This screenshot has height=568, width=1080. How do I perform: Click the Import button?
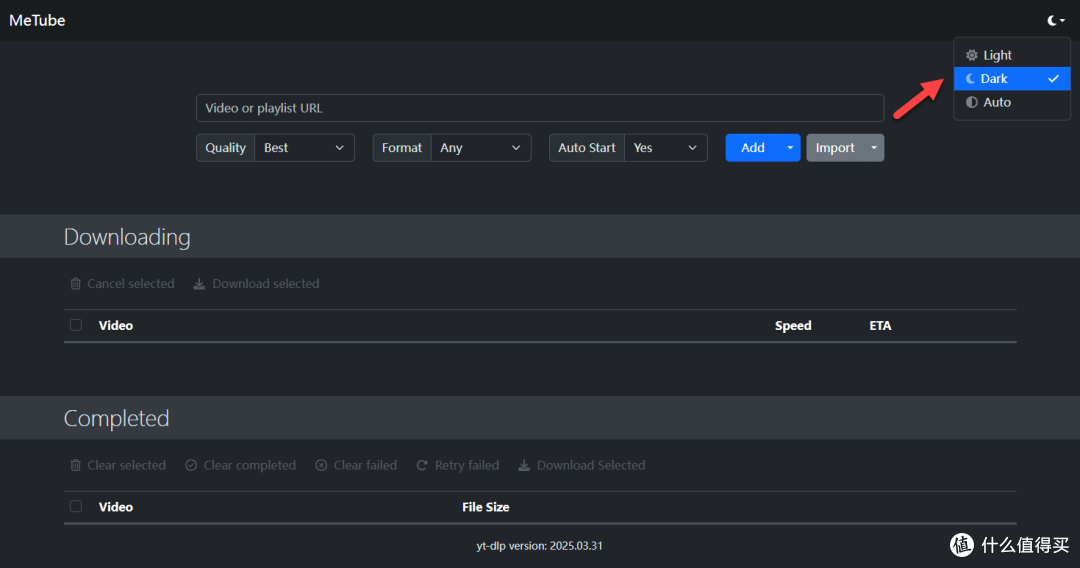coord(835,148)
